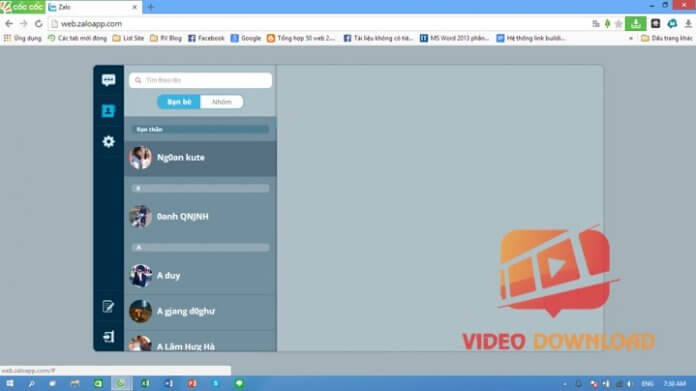Click the green leaf icon in address bar
The height and width of the screenshot is (391, 696).
608,24
